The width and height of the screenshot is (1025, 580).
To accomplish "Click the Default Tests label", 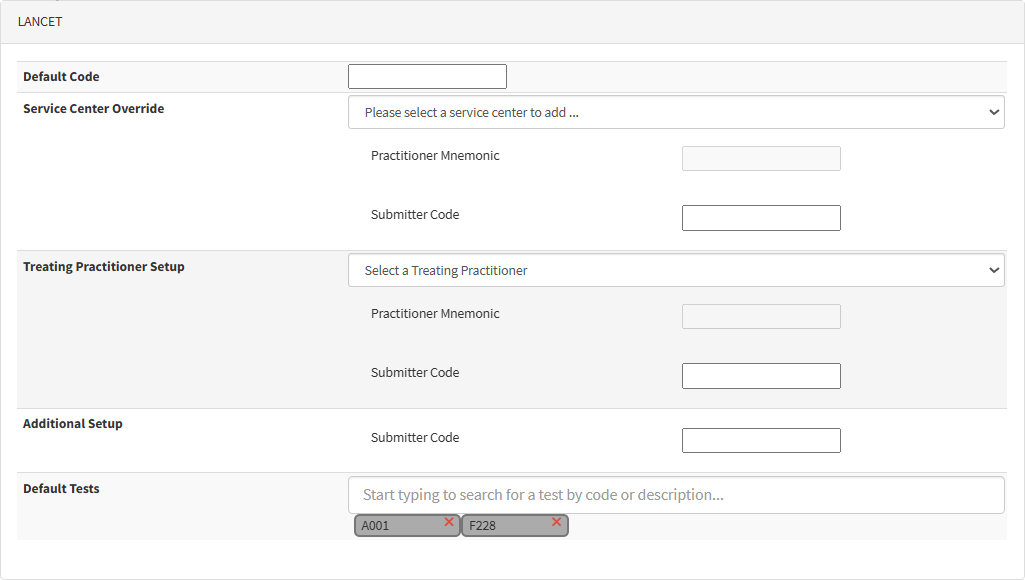I will pyautogui.click(x=61, y=489).
